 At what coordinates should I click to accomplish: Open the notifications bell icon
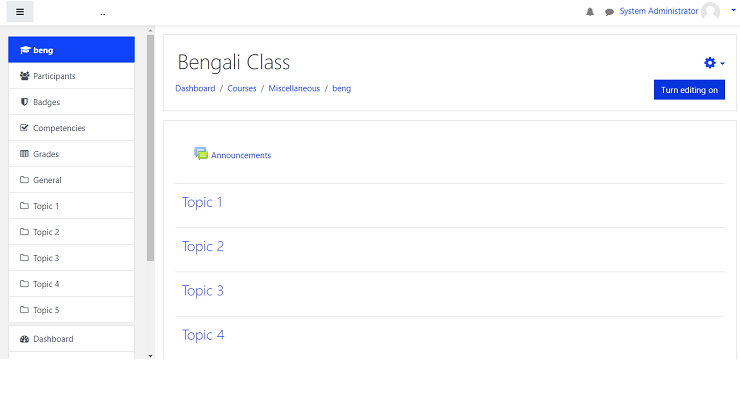590,12
